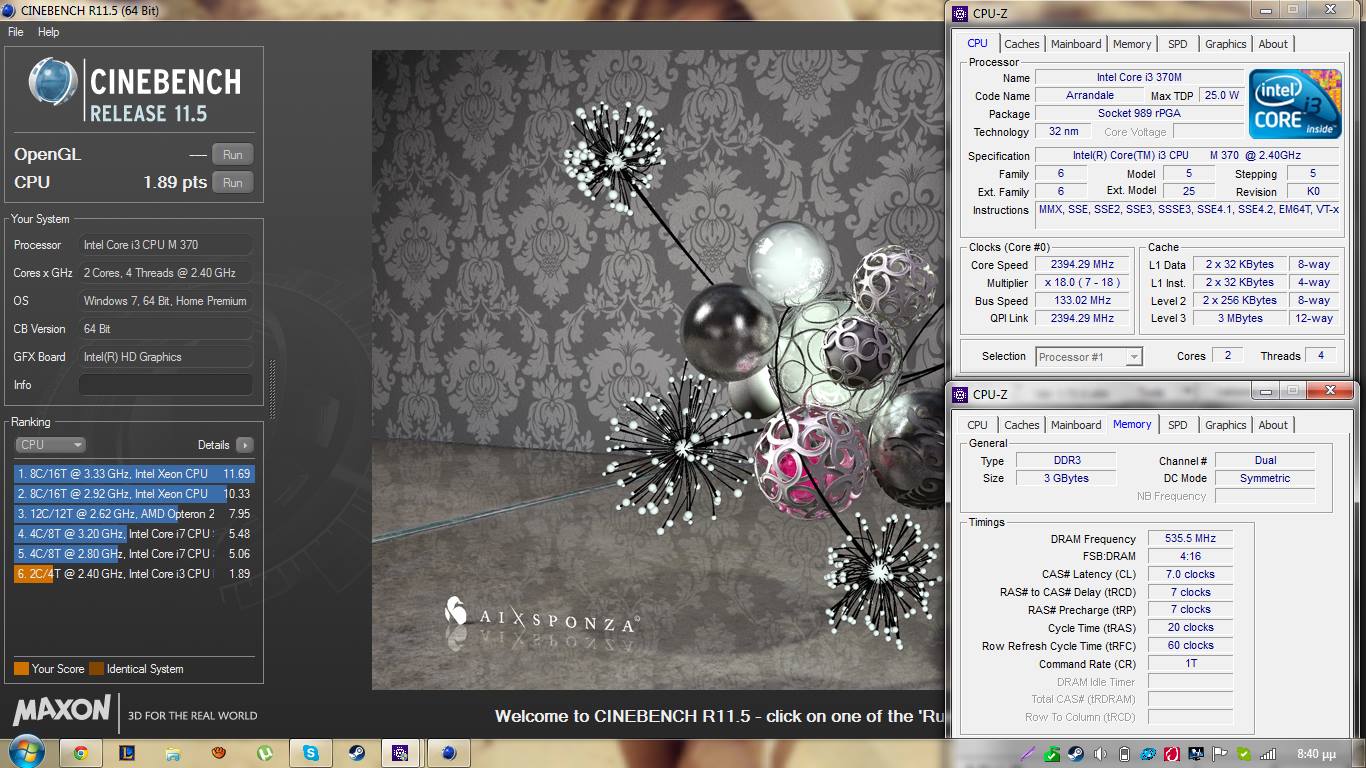Click the orange mitt taskbar icon
This screenshot has height=768, width=1366.
219,753
